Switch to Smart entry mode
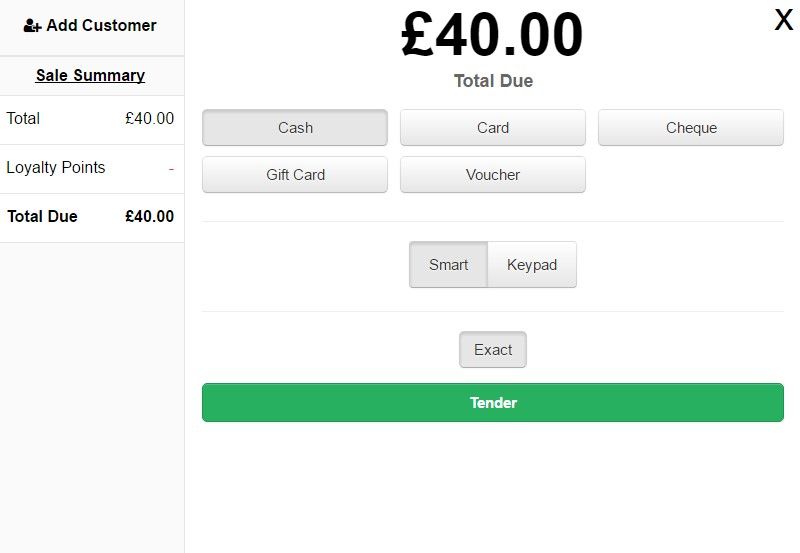The height and width of the screenshot is (553, 800). (448, 265)
